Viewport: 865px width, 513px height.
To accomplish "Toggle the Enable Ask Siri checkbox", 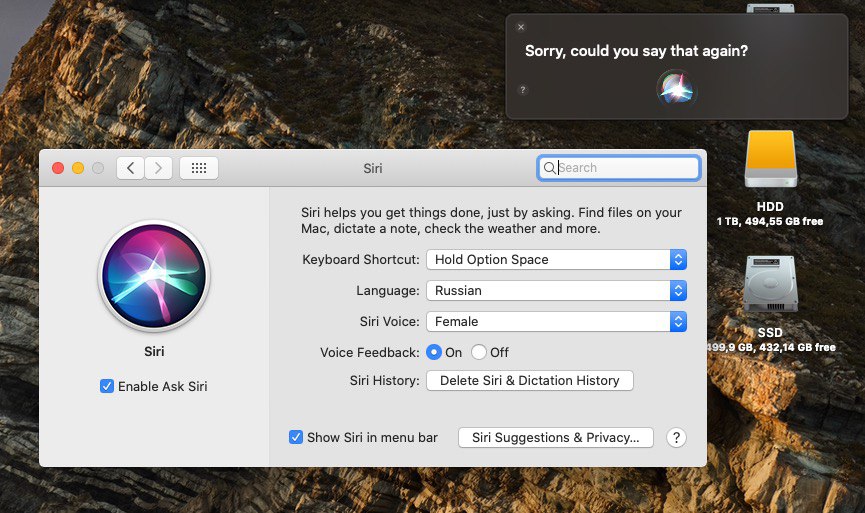I will 106,386.
